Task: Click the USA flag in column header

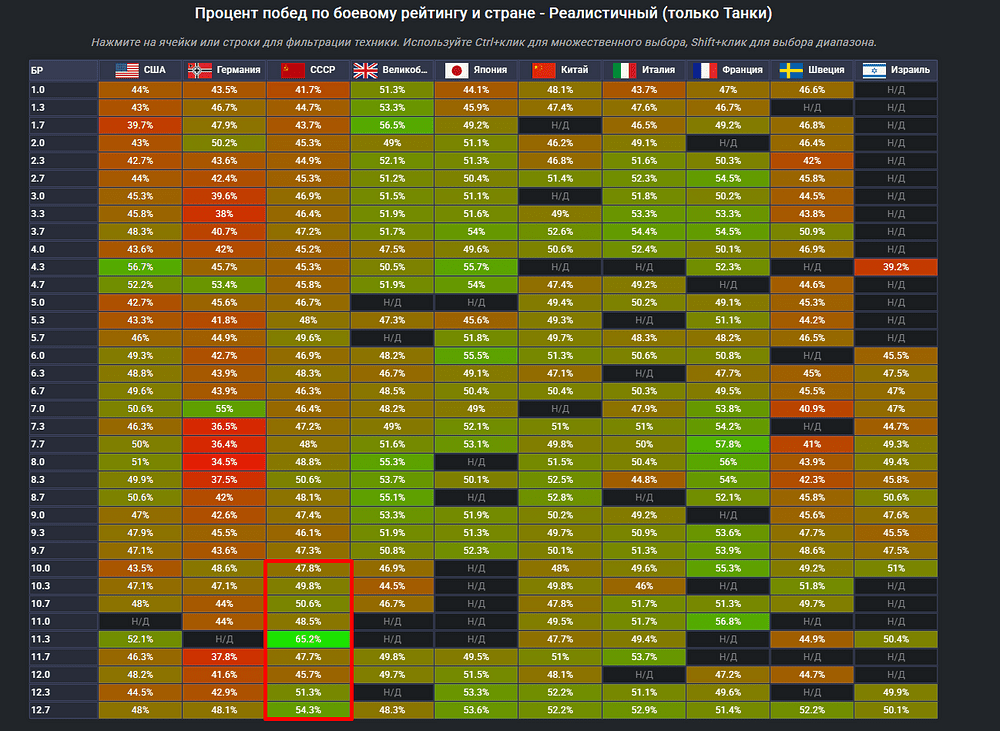Action: tap(127, 71)
